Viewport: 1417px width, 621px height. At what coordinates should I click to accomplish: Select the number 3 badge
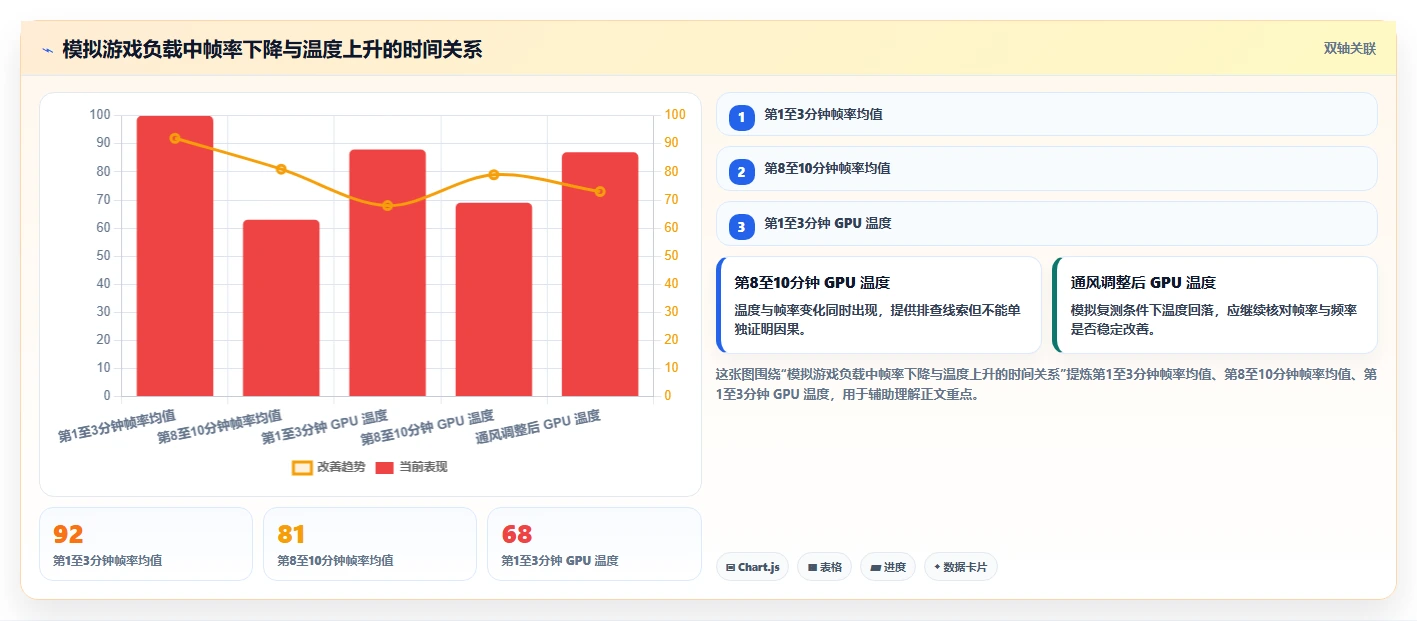tap(741, 226)
